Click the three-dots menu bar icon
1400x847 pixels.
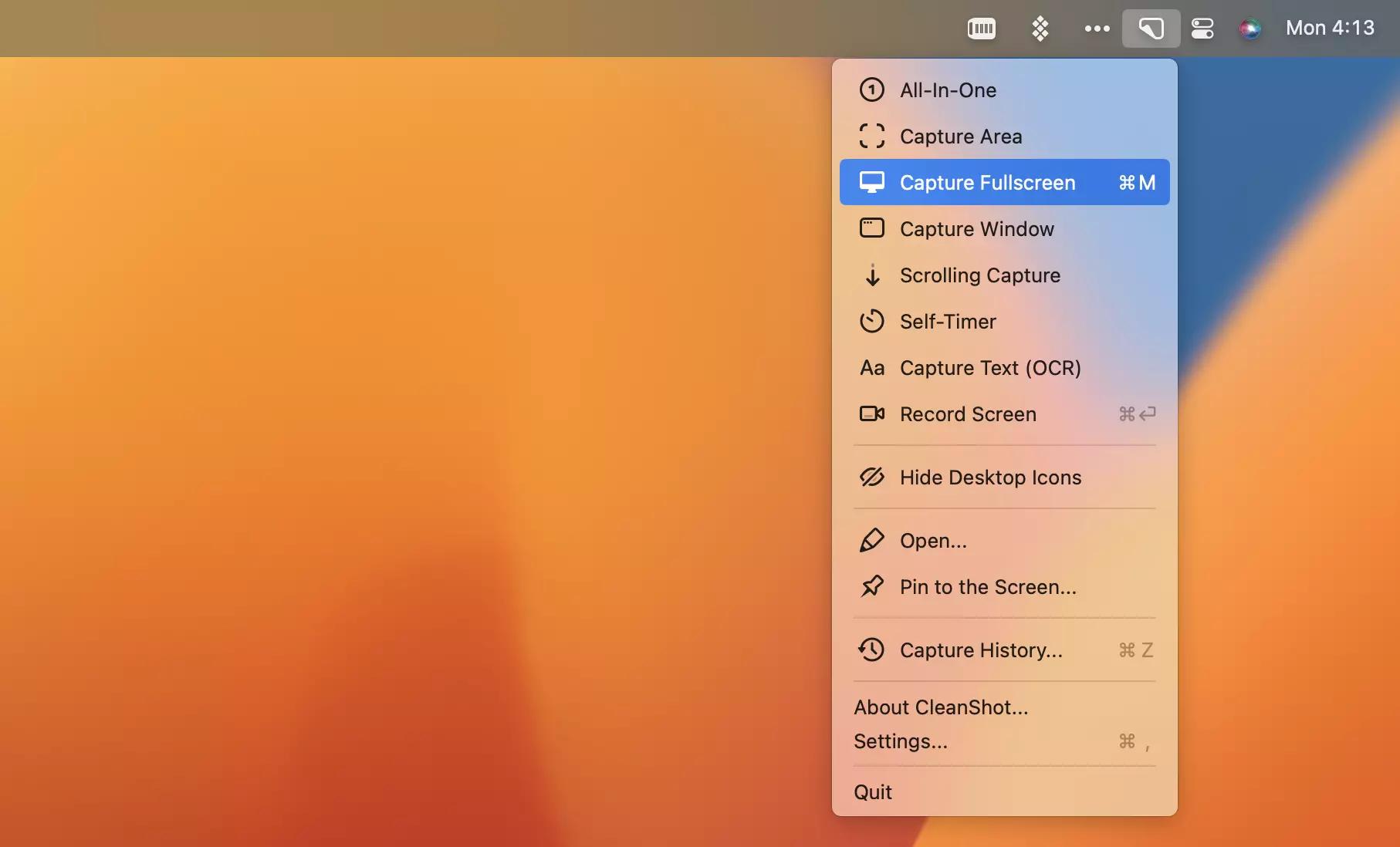(x=1097, y=29)
